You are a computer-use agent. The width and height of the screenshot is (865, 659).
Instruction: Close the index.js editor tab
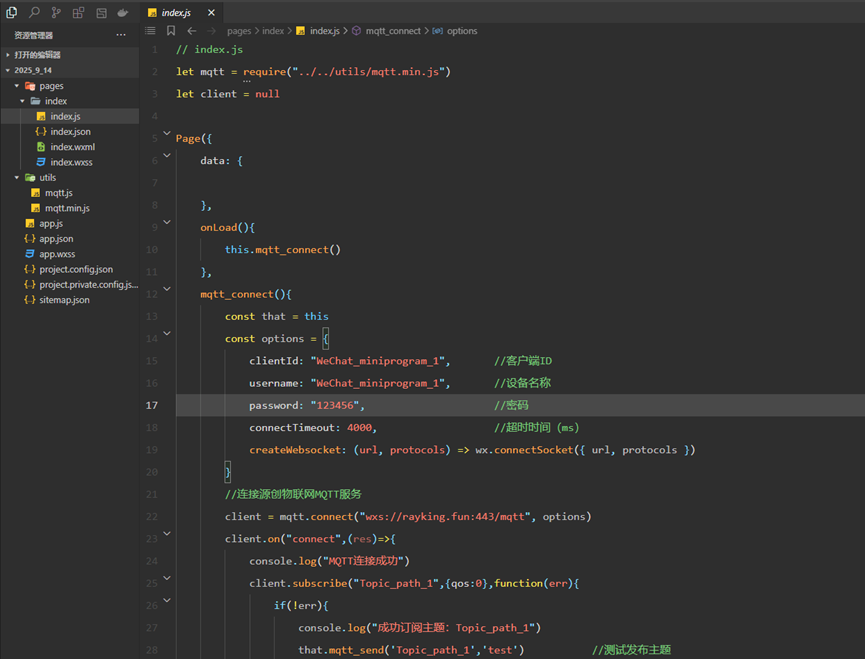click(x=212, y=13)
